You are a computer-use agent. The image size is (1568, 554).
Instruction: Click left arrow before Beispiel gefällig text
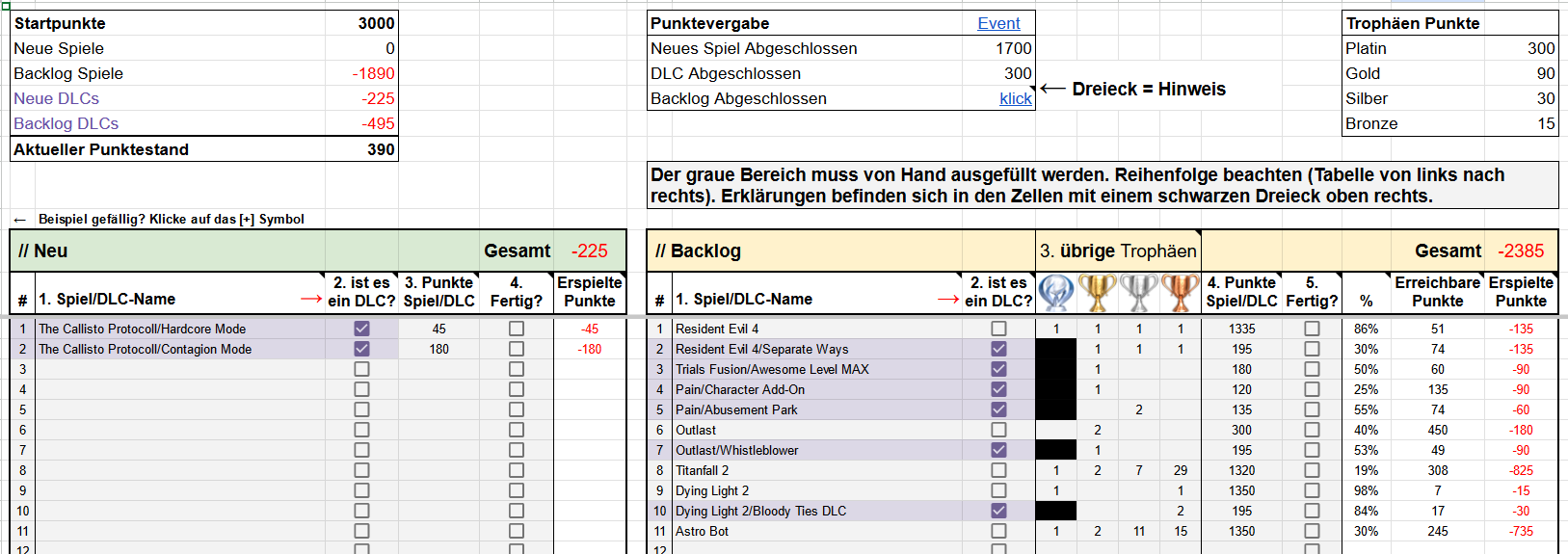coord(20,220)
